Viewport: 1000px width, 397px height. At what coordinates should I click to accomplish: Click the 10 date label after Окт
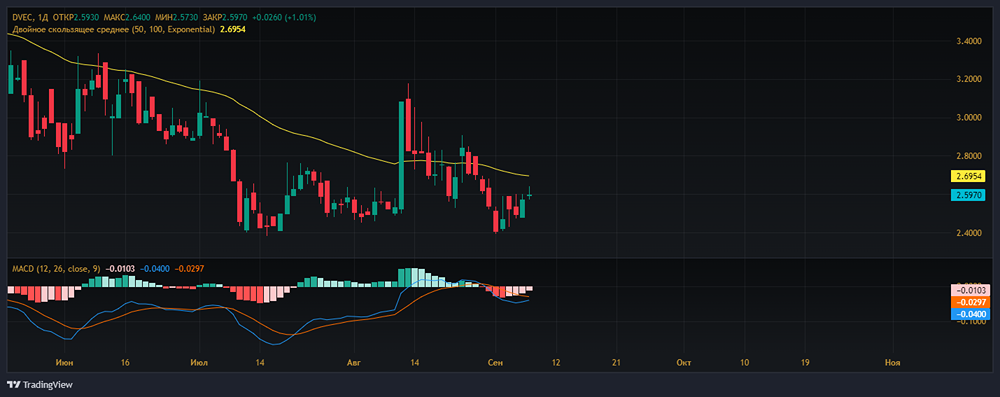tap(744, 363)
